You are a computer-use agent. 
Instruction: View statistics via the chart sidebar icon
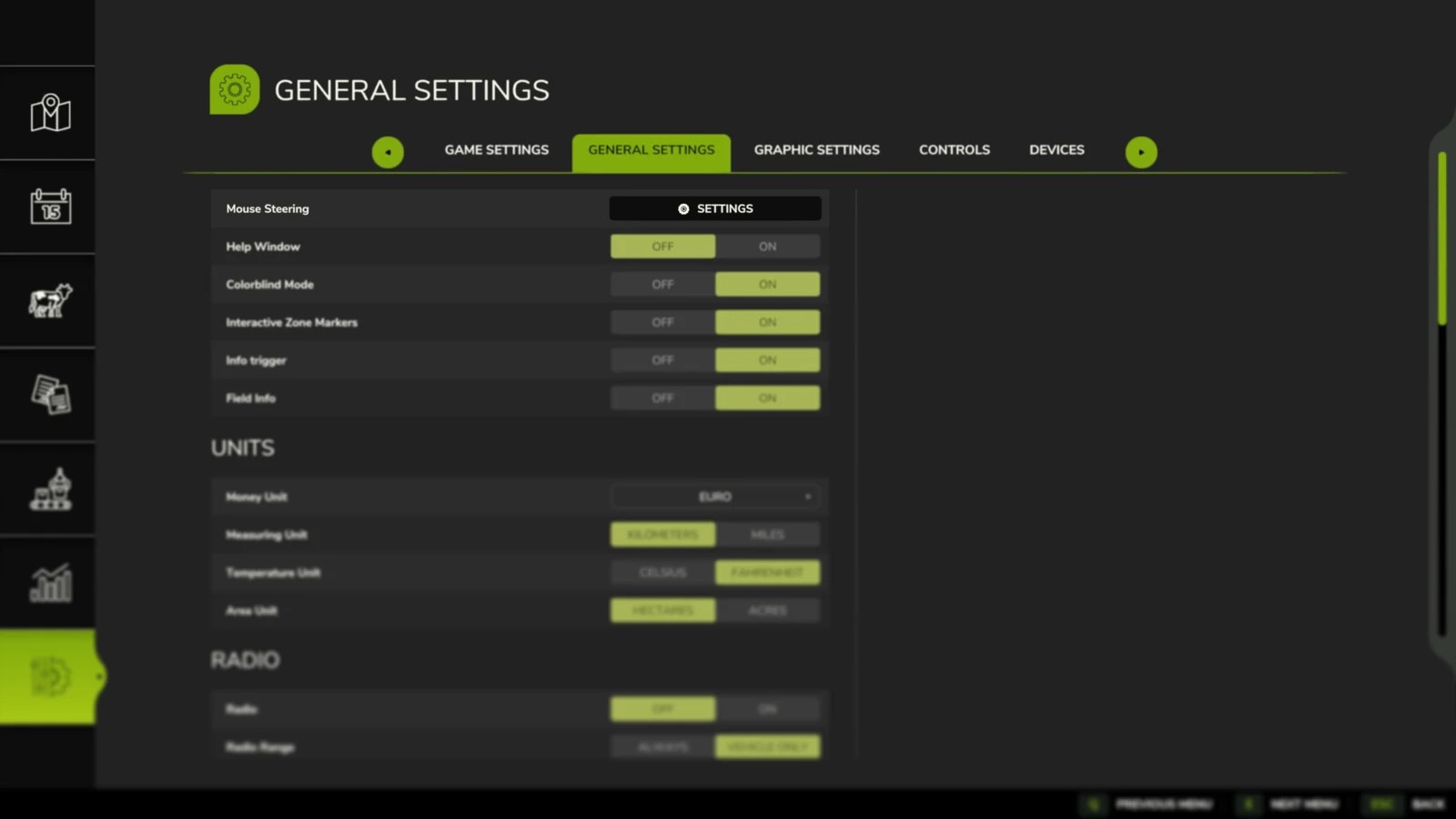coord(48,582)
